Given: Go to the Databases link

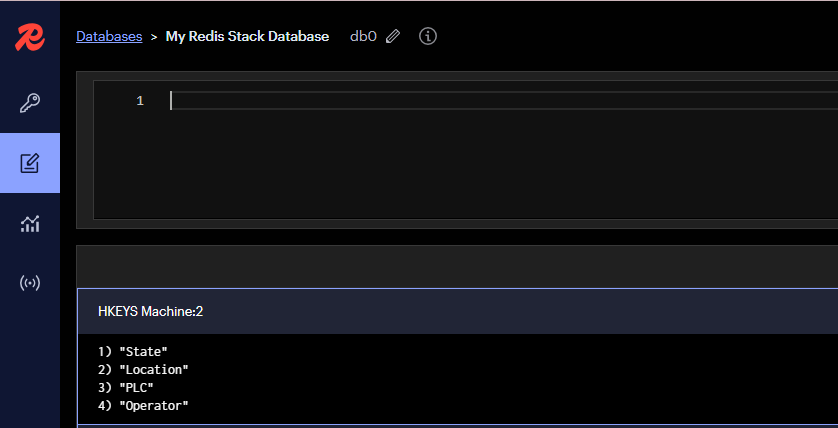Looking at the screenshot, I should point(109,36).
